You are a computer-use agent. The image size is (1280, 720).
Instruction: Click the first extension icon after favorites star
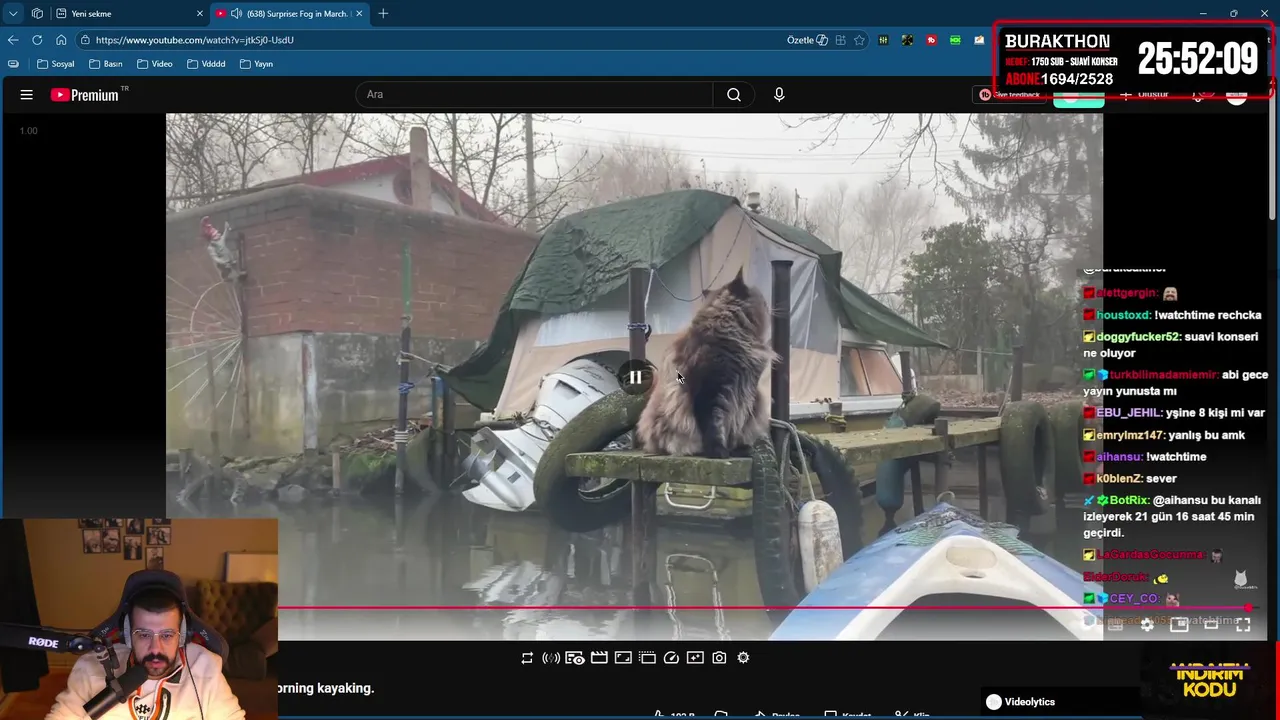coord(883,40)
